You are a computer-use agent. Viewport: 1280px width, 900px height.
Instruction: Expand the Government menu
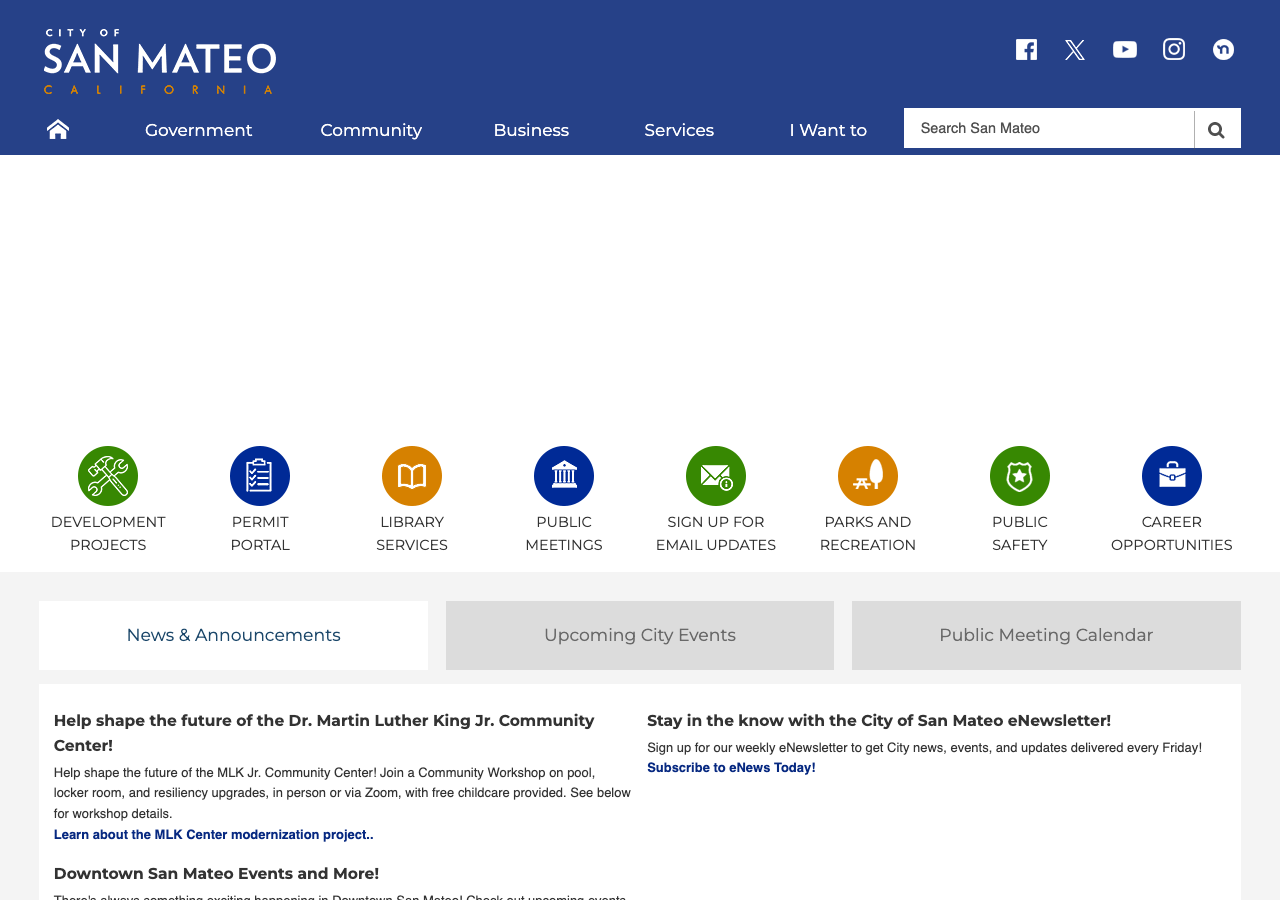198,130
